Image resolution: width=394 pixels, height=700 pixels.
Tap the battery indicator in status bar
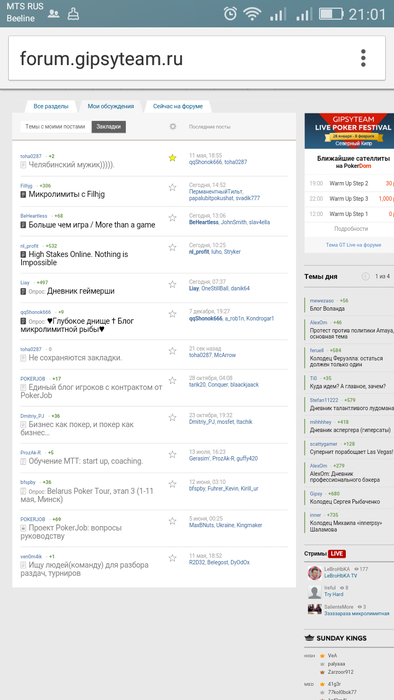(331, 14)
